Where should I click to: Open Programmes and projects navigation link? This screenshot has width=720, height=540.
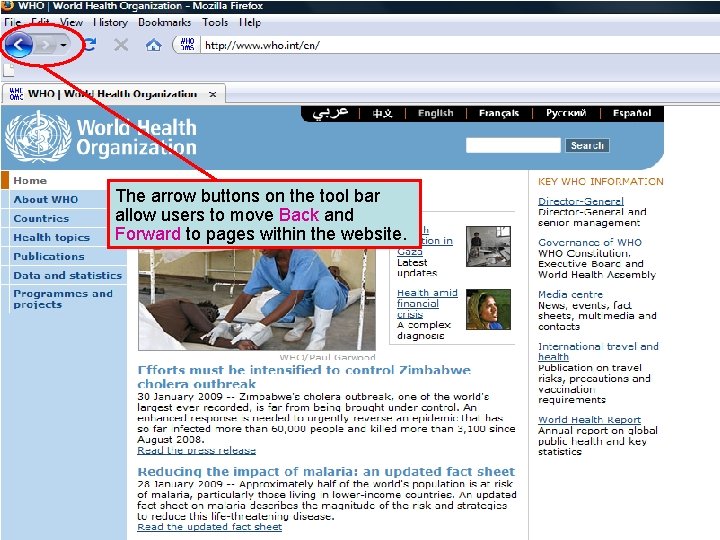(x=63, y=299)
